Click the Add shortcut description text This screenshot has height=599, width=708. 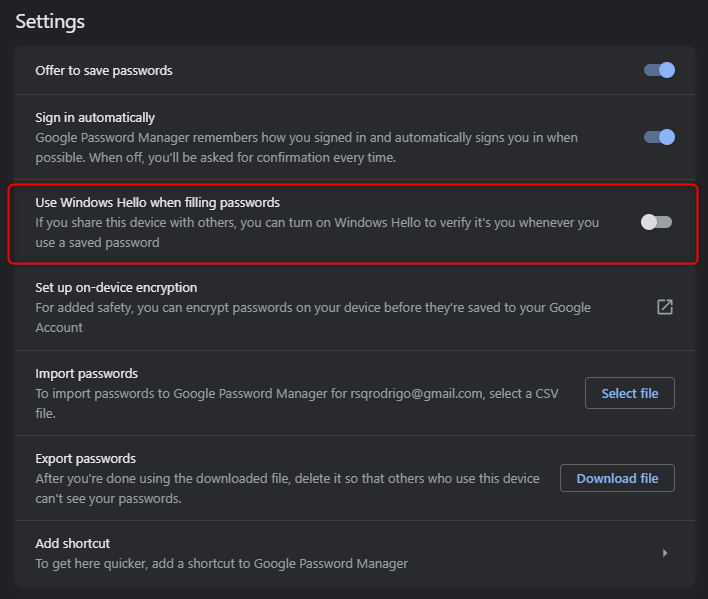222,563
